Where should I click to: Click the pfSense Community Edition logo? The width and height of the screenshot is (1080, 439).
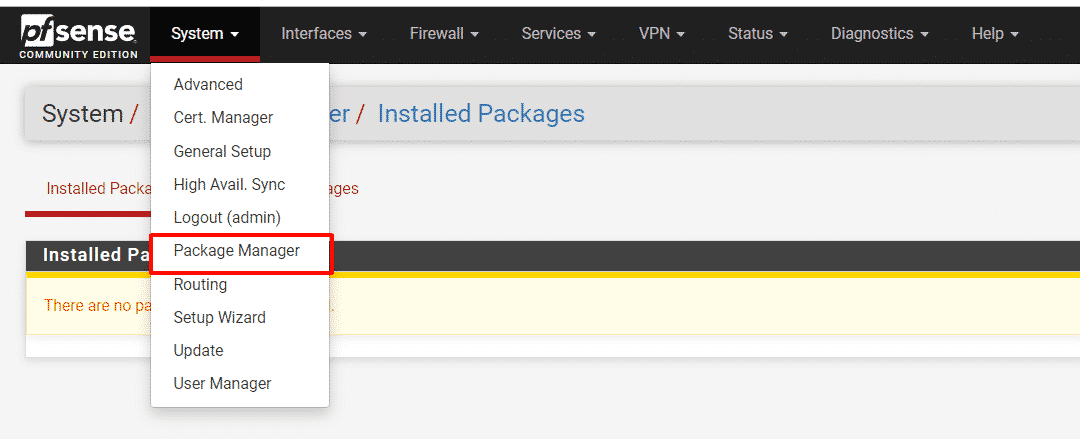tap(78, 35)
